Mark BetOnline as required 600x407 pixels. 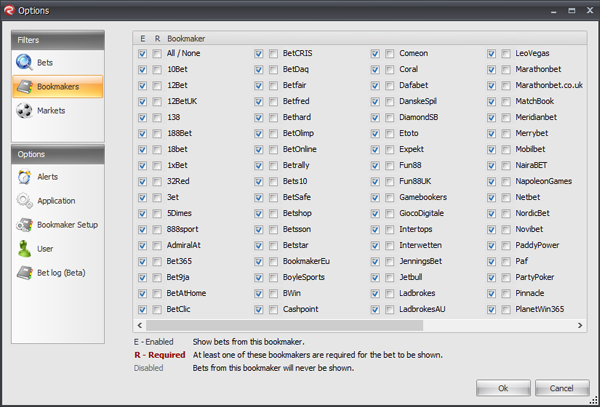[x=273, y=150]
